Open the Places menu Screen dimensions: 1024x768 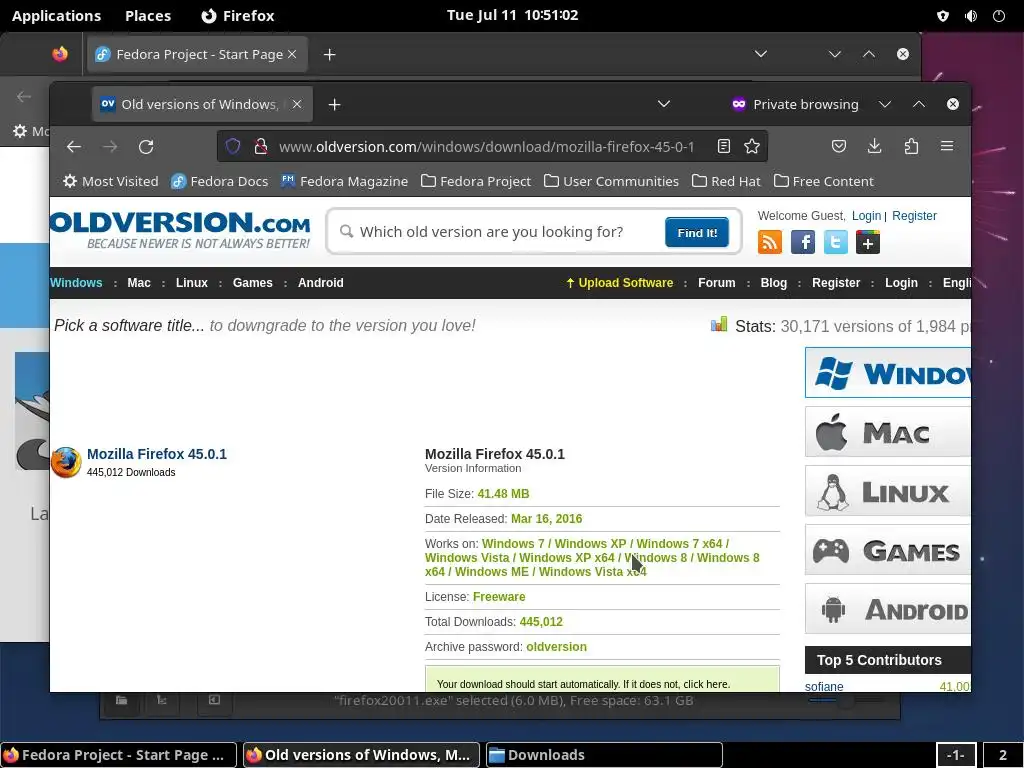(x=148, y=16)
